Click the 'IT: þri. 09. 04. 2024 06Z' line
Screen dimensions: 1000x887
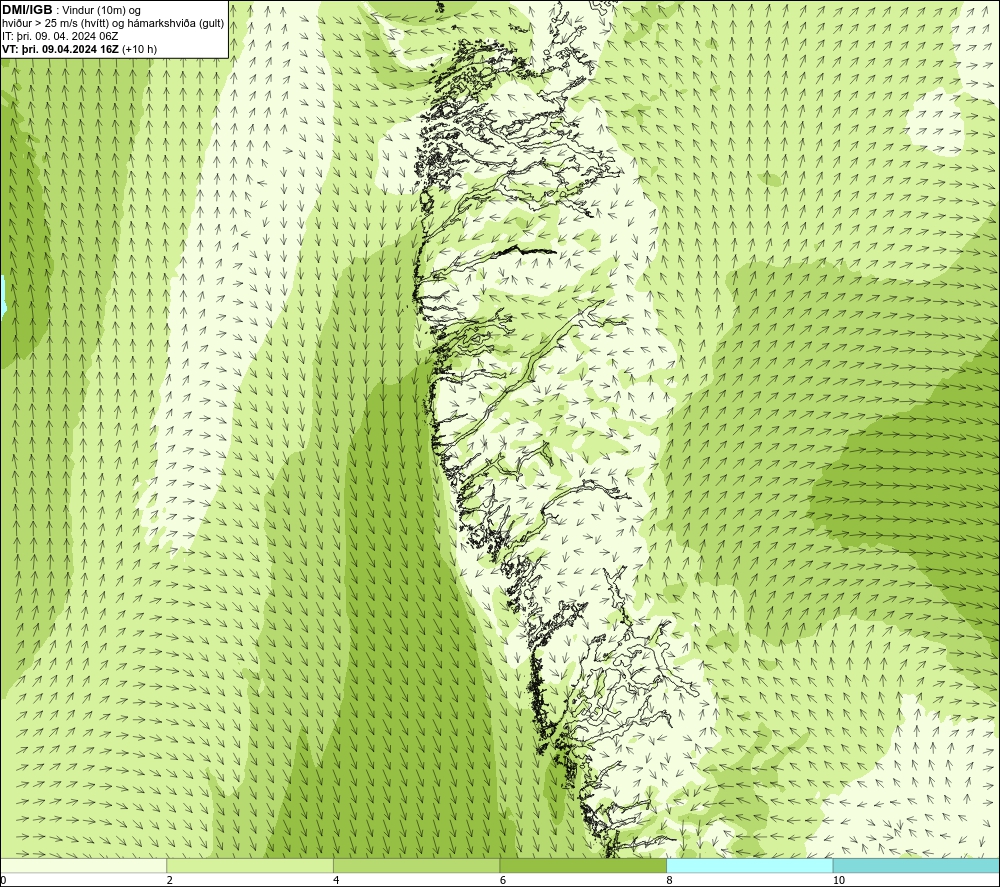click(x=60, y=36)
